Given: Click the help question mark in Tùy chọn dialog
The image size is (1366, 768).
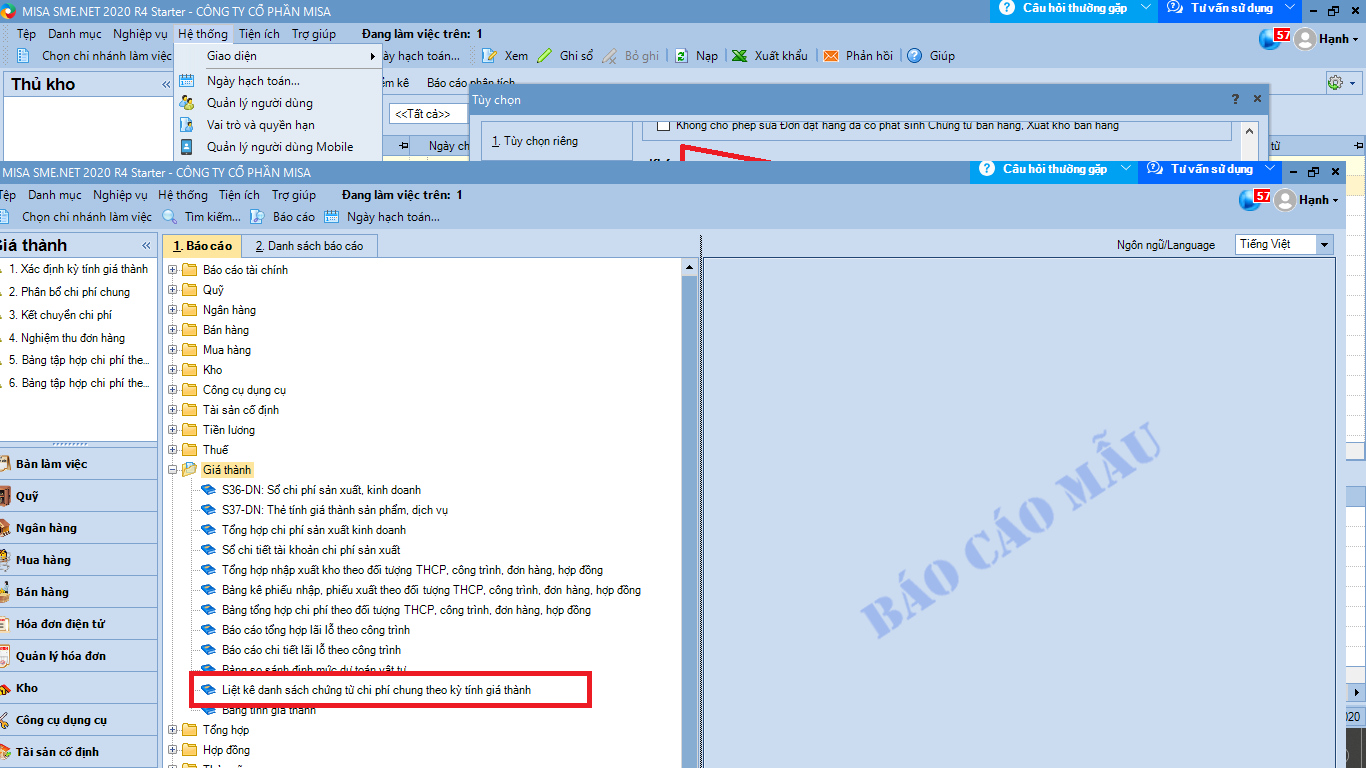Looking at the screenshot, I should point(1235,99).
